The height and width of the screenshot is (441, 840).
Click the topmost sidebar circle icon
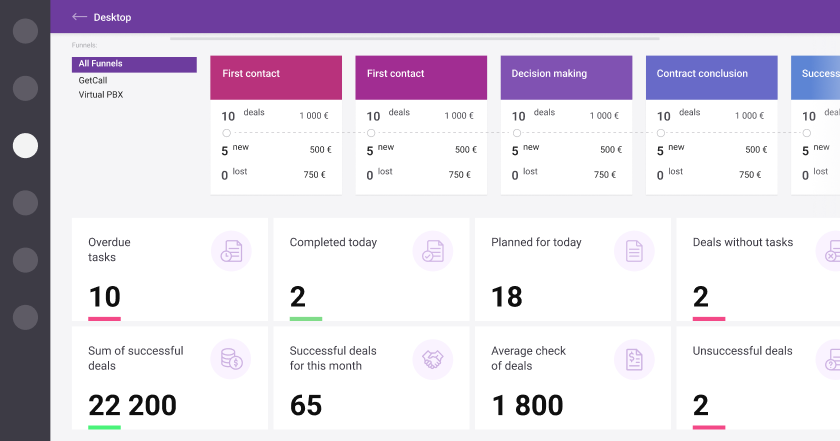(x=25, y=31)
